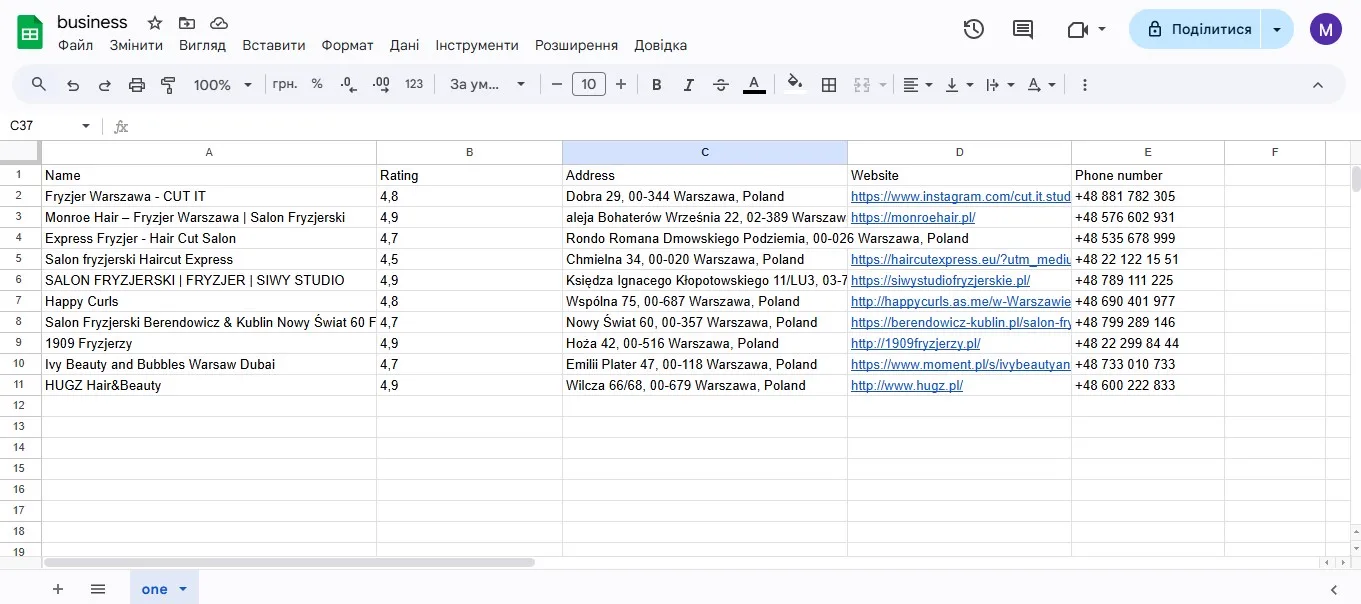
Task: Toggle strikethrough formatting
Action: pyautogui.click(x=721, y=85)
